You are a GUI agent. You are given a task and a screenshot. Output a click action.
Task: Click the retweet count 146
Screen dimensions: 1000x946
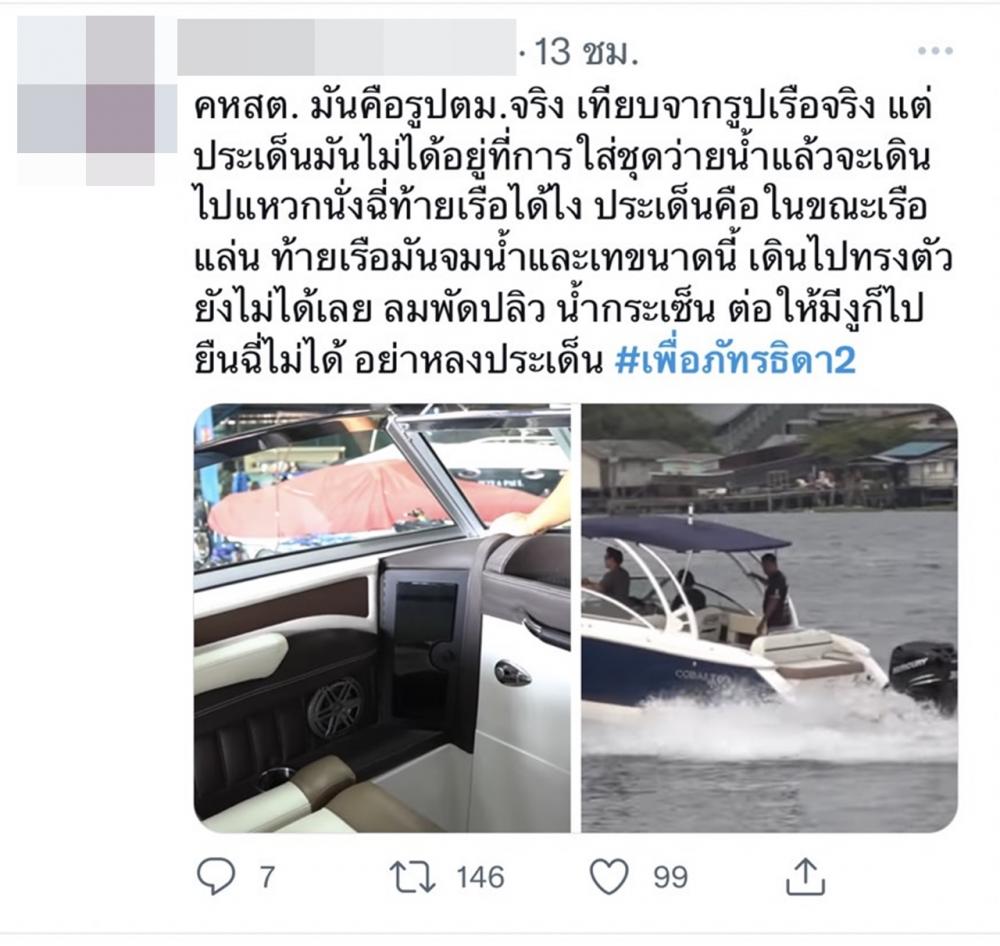(480, 876)
